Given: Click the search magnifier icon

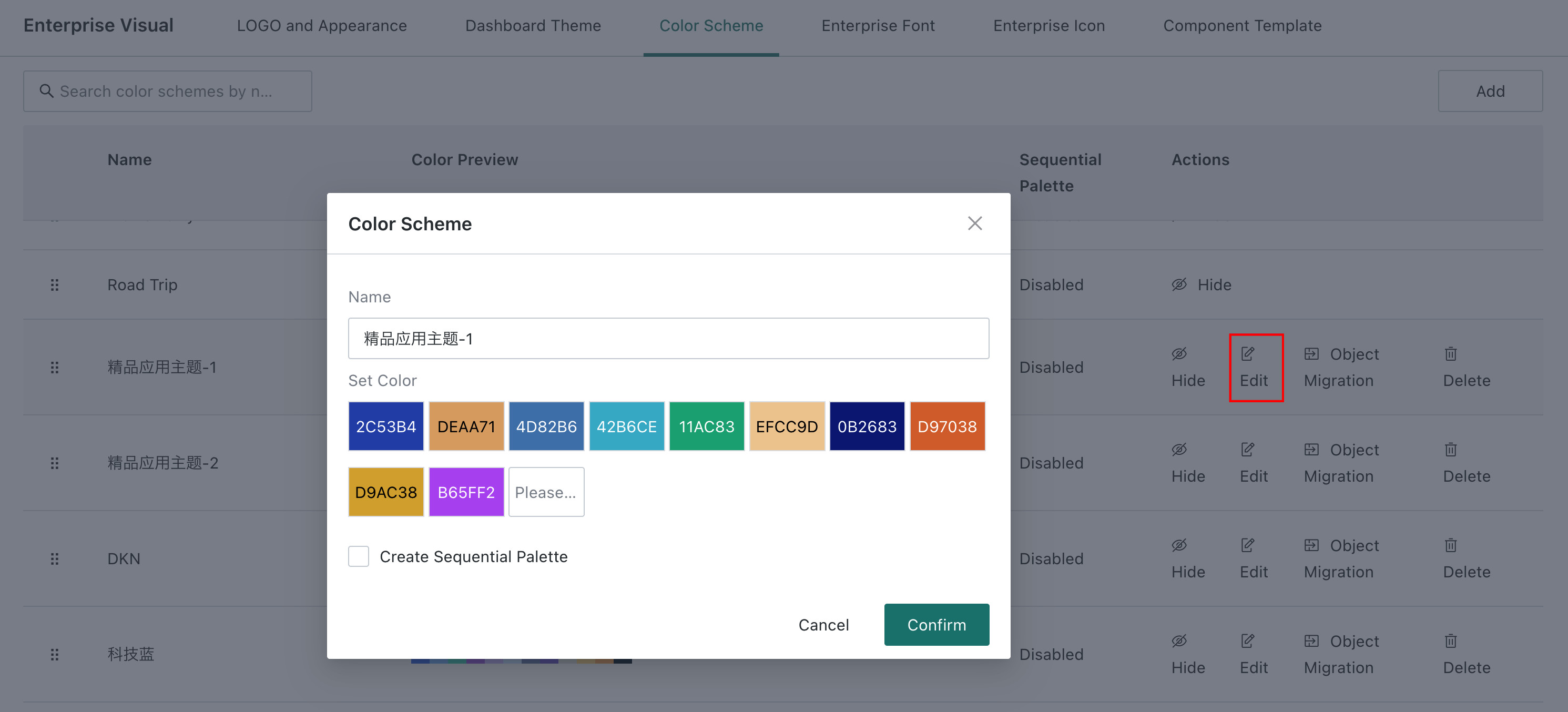Looking at the screenshot, I should click(x=46, y=91).
